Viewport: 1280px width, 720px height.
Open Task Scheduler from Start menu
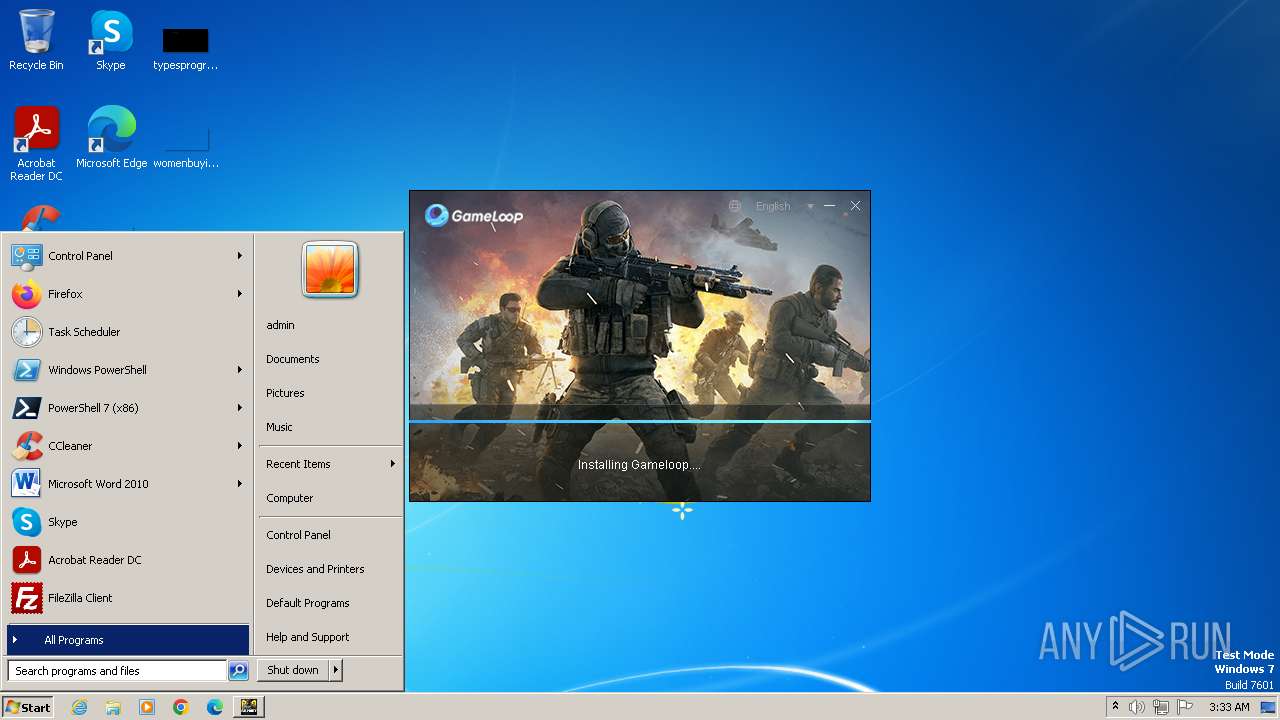(x=128, y=332)
